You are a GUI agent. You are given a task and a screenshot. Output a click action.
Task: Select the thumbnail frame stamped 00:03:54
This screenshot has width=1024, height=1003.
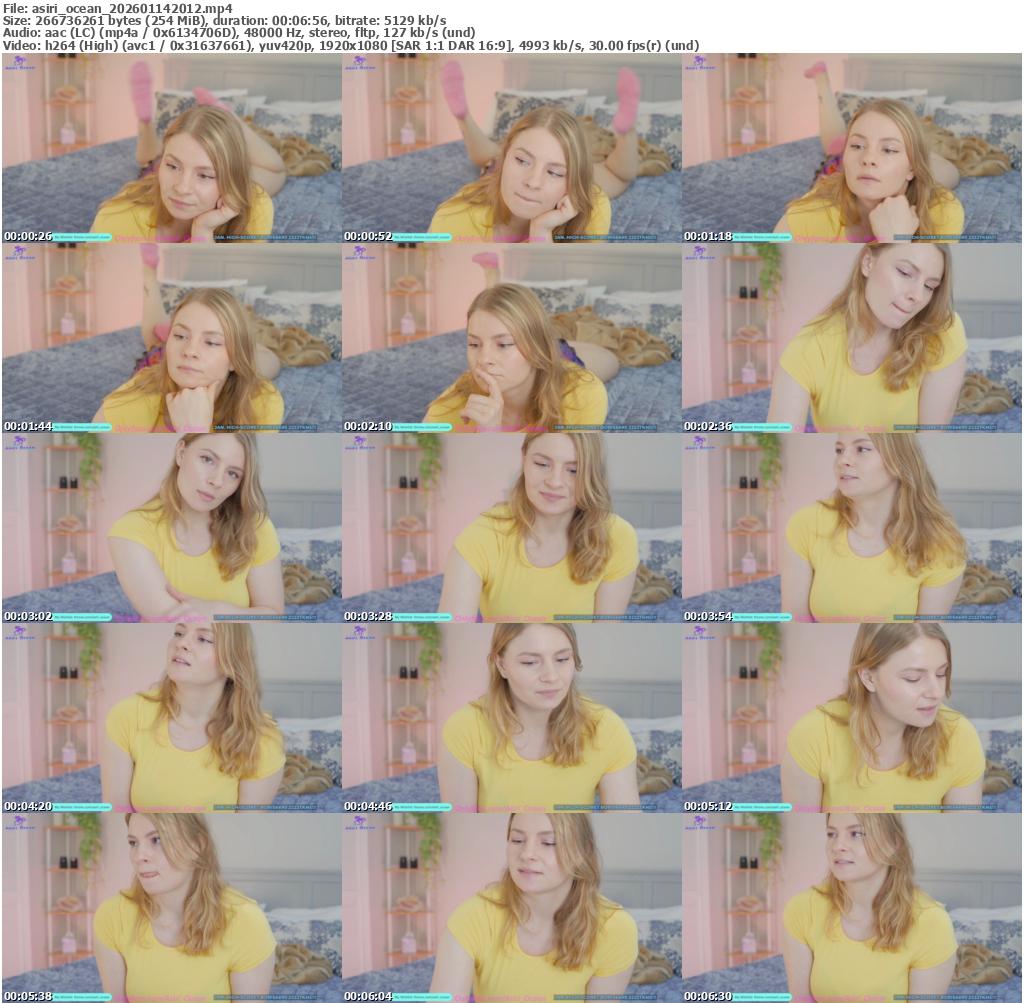click(852, 528)
